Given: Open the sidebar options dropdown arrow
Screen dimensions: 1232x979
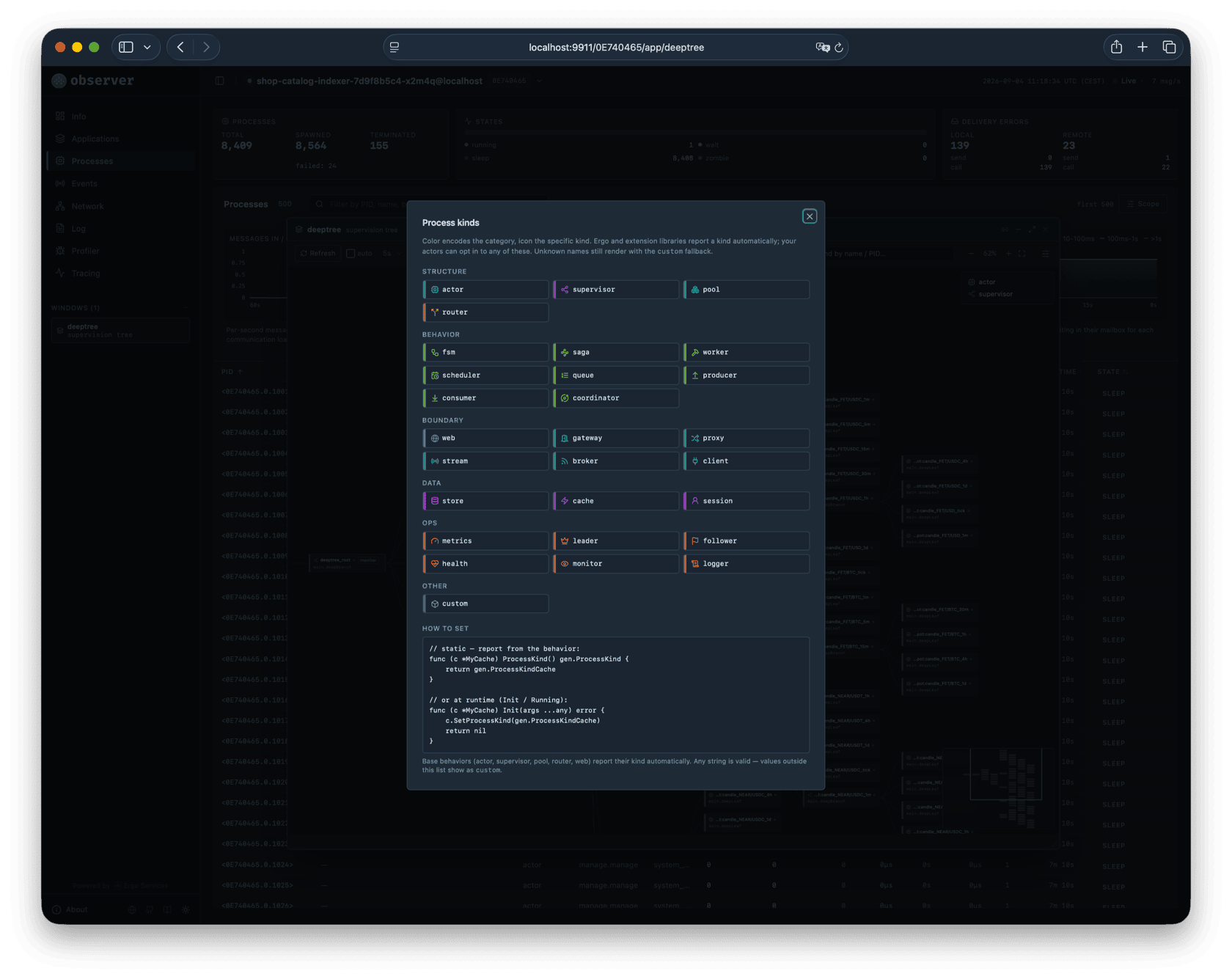Looking at the screenshot, I should (147, 48).
